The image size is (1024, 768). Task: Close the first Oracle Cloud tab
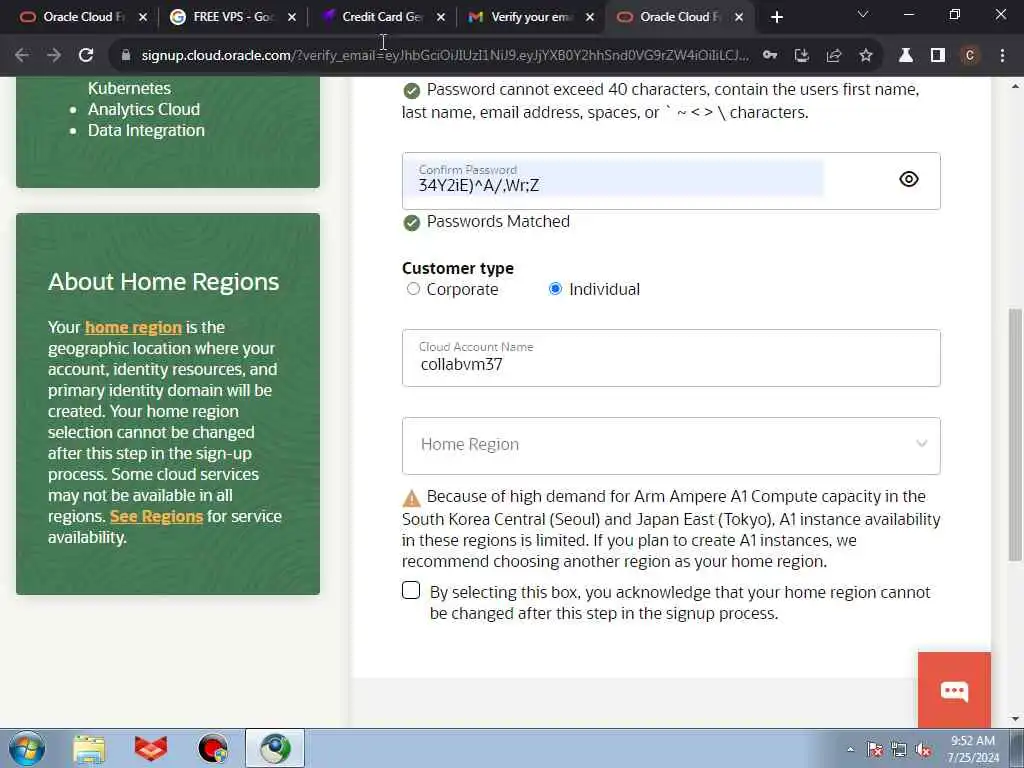(143, 17)
